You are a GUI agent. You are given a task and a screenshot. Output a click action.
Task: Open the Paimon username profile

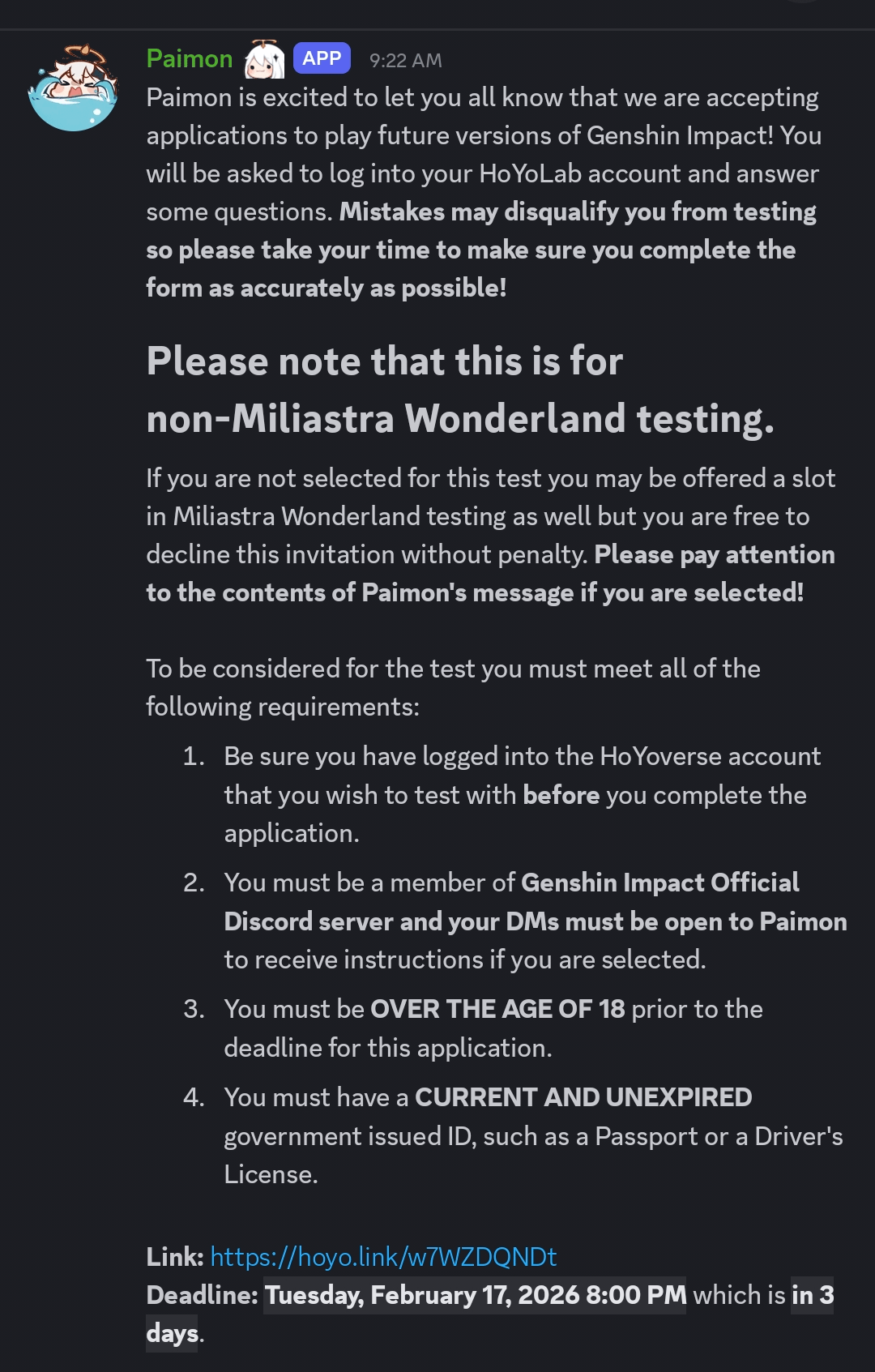189,59
